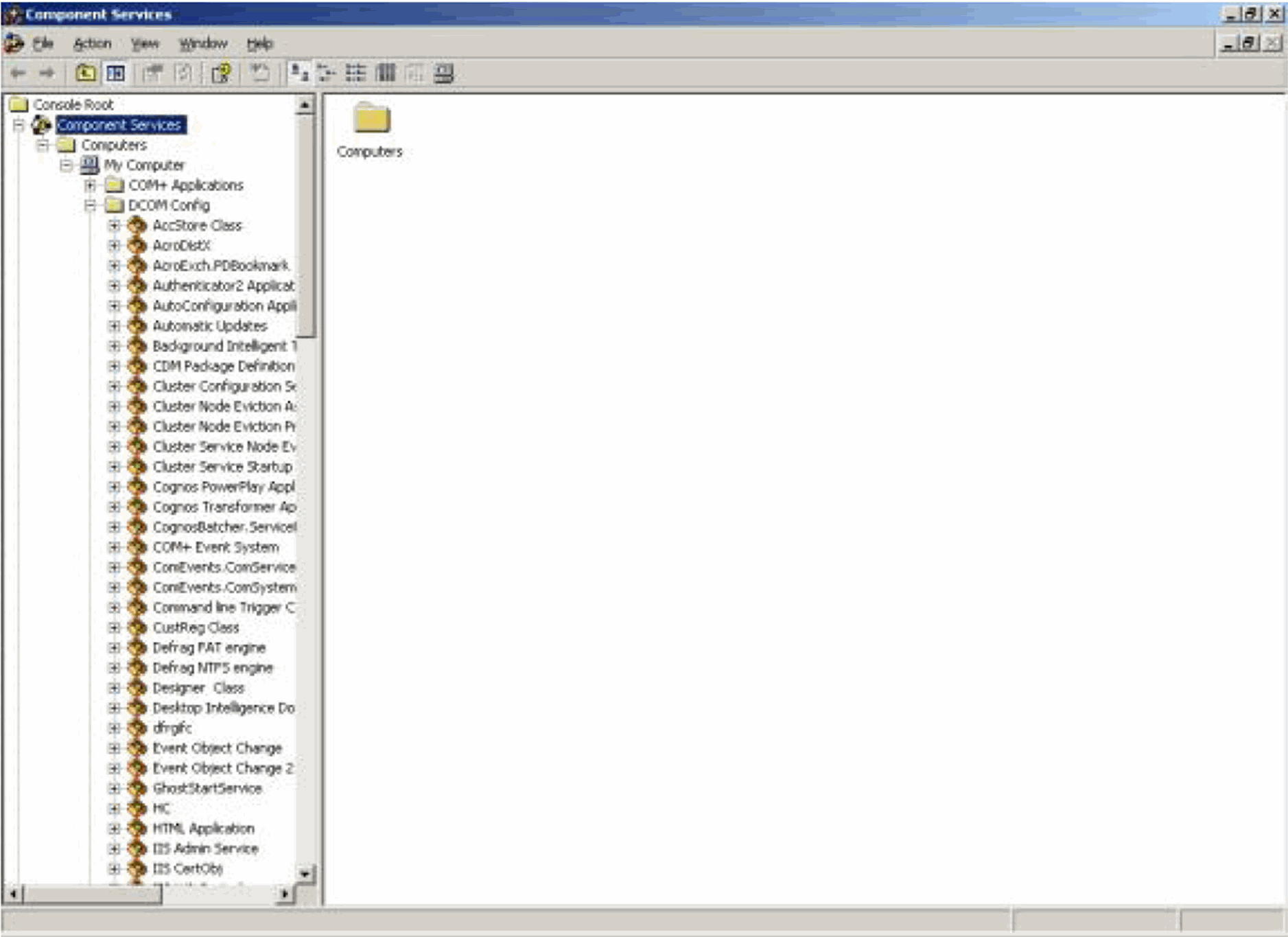Viewport: 1288px width, 937px height.
Task: Click the COM+ Event System component icon
Action: [138, 547]
